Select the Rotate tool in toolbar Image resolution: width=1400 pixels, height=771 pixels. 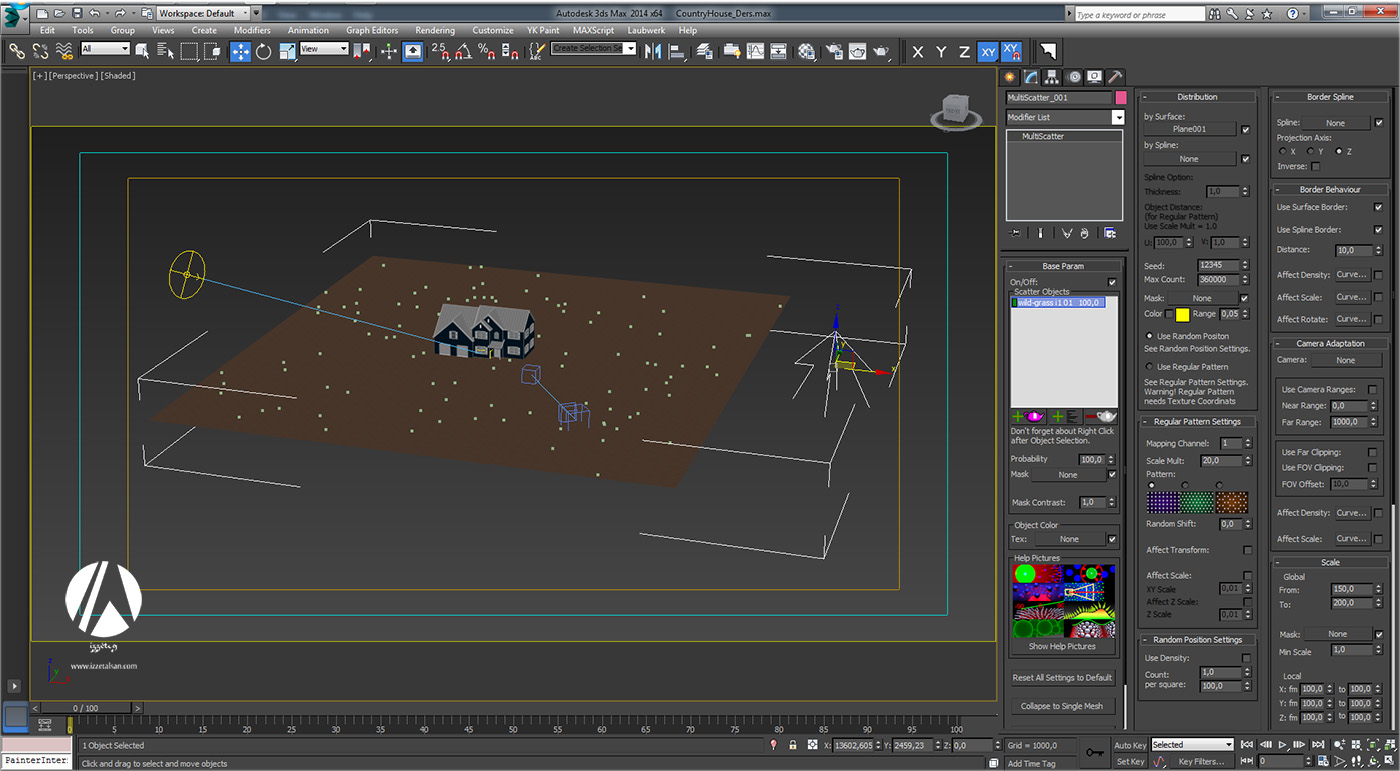(264, 51)
